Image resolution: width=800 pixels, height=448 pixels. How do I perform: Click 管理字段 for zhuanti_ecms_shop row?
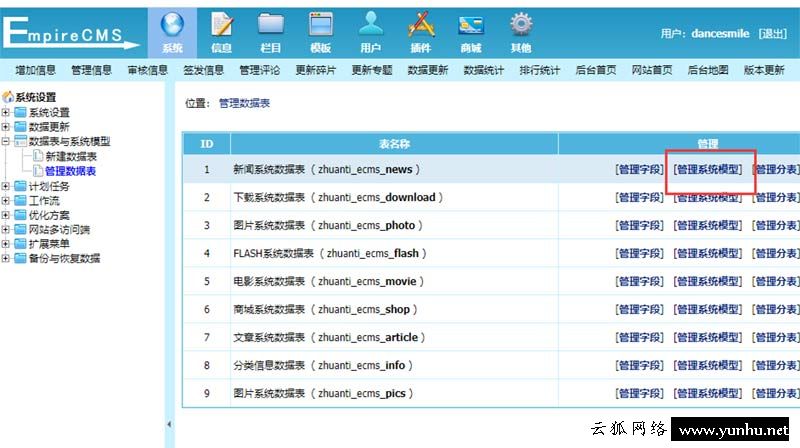click(x=638, y=310)
